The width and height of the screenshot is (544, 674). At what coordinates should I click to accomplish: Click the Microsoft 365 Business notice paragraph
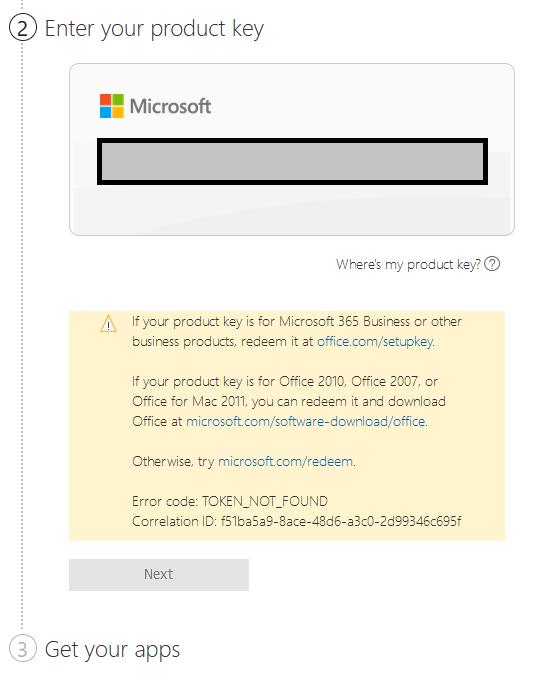[297, 331]
